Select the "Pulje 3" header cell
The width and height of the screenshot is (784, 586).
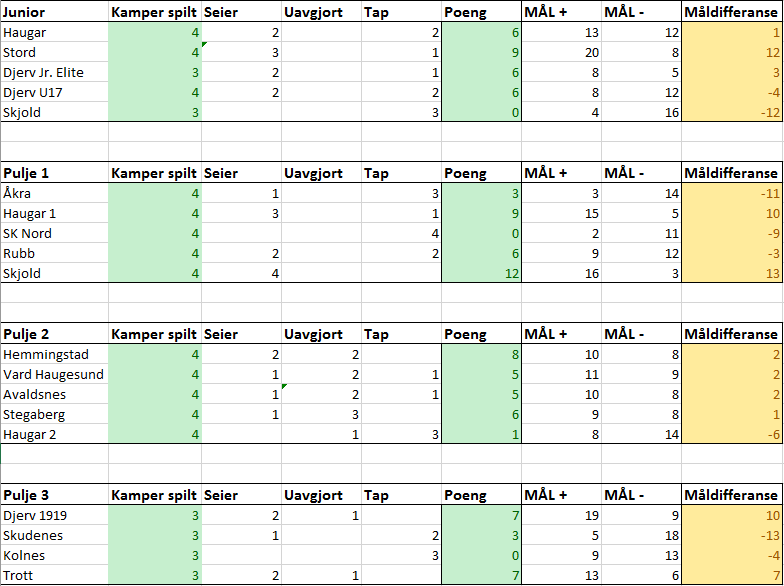(54, 495)
